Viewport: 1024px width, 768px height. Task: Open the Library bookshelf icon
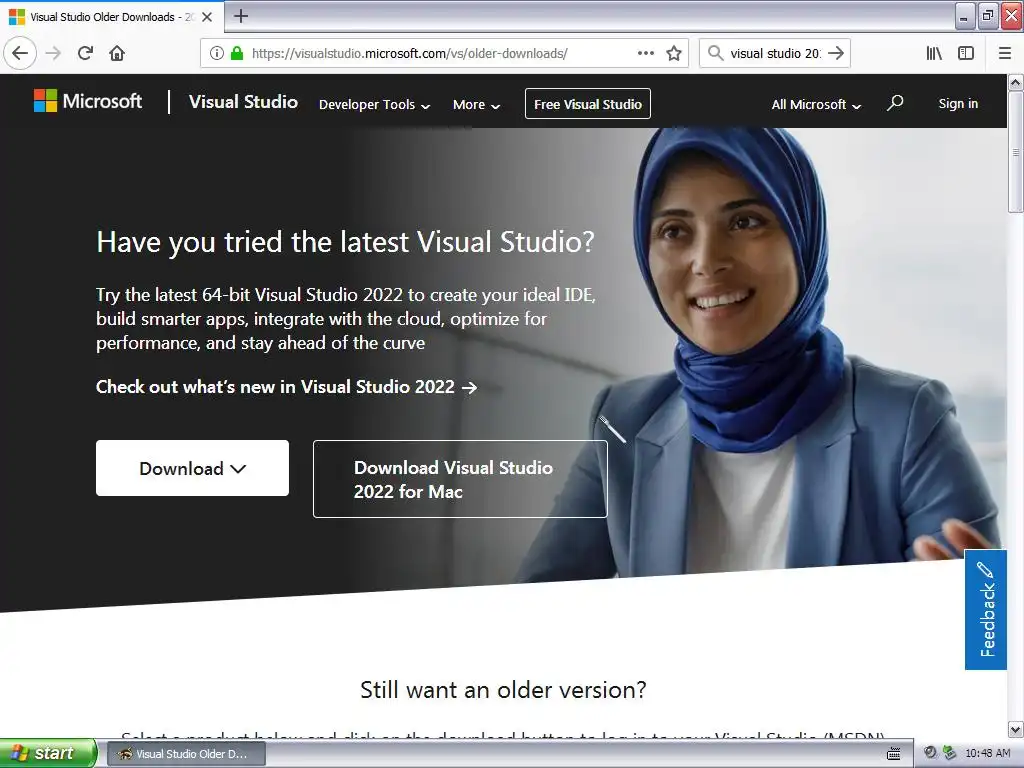click(x=934, y=54)
